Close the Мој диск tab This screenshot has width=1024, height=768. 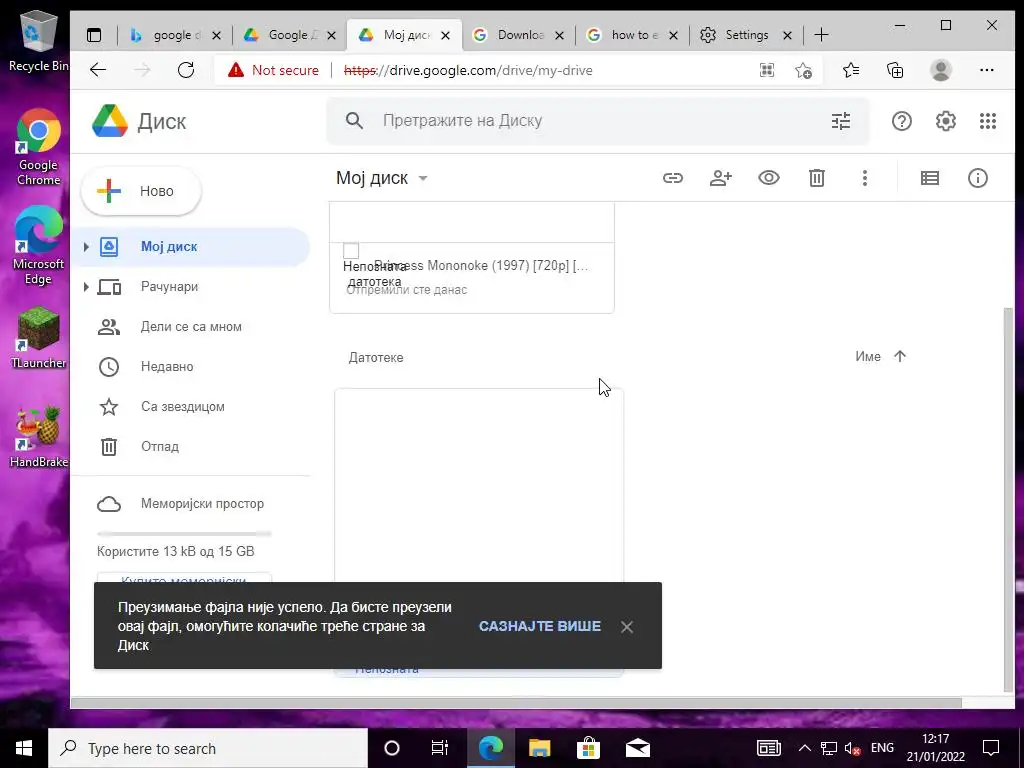pos(445,35)
